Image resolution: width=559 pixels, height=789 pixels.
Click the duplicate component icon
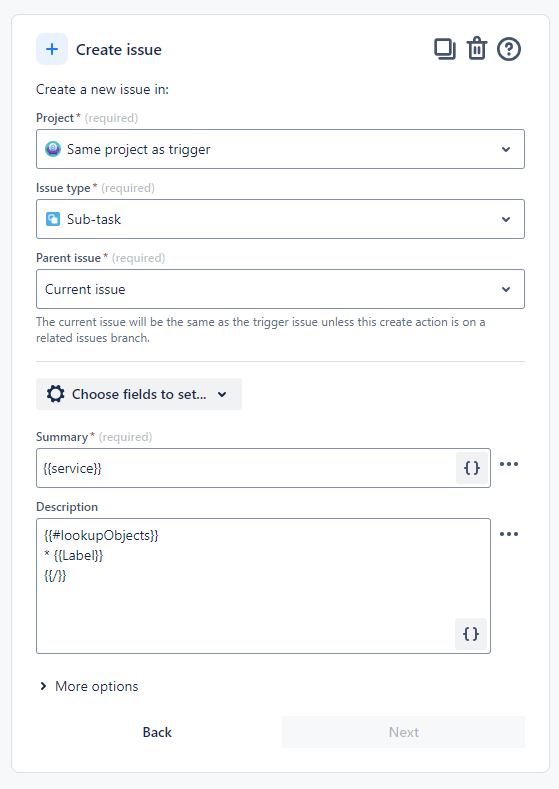pyautogui.click(x=445, y=49)
